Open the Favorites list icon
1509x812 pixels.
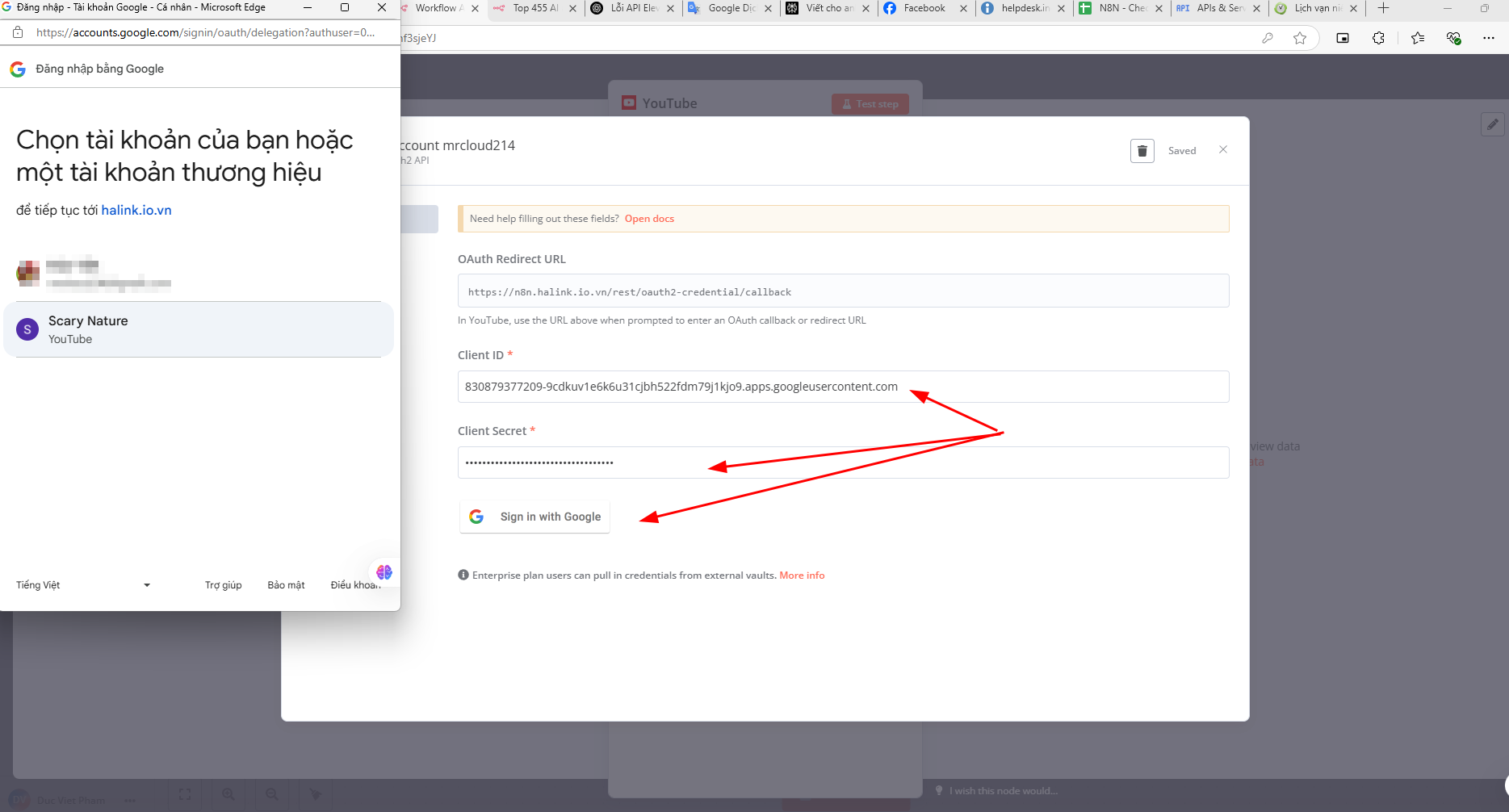1418,38
